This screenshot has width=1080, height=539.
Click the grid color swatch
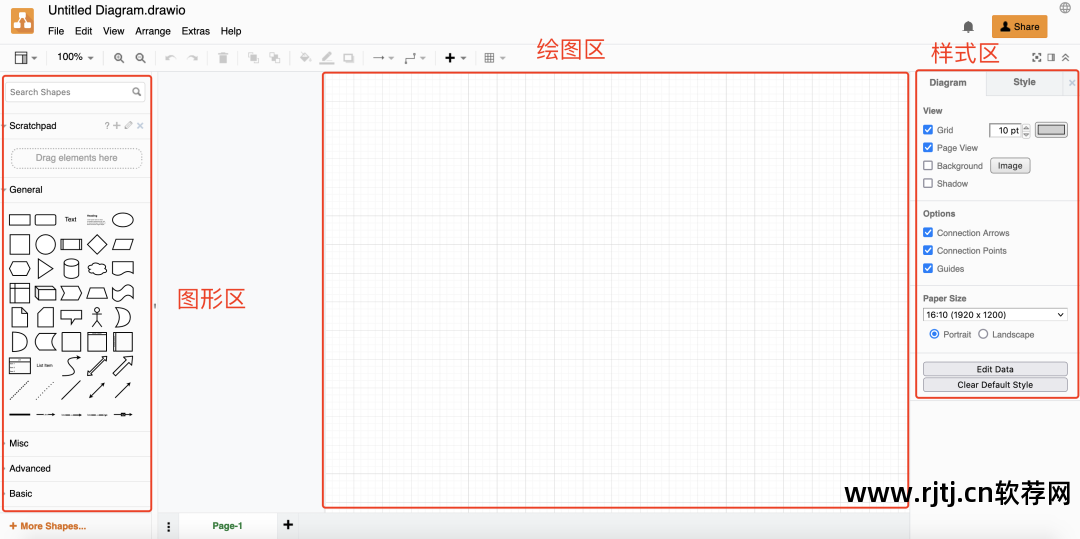tap(1051, 129)
